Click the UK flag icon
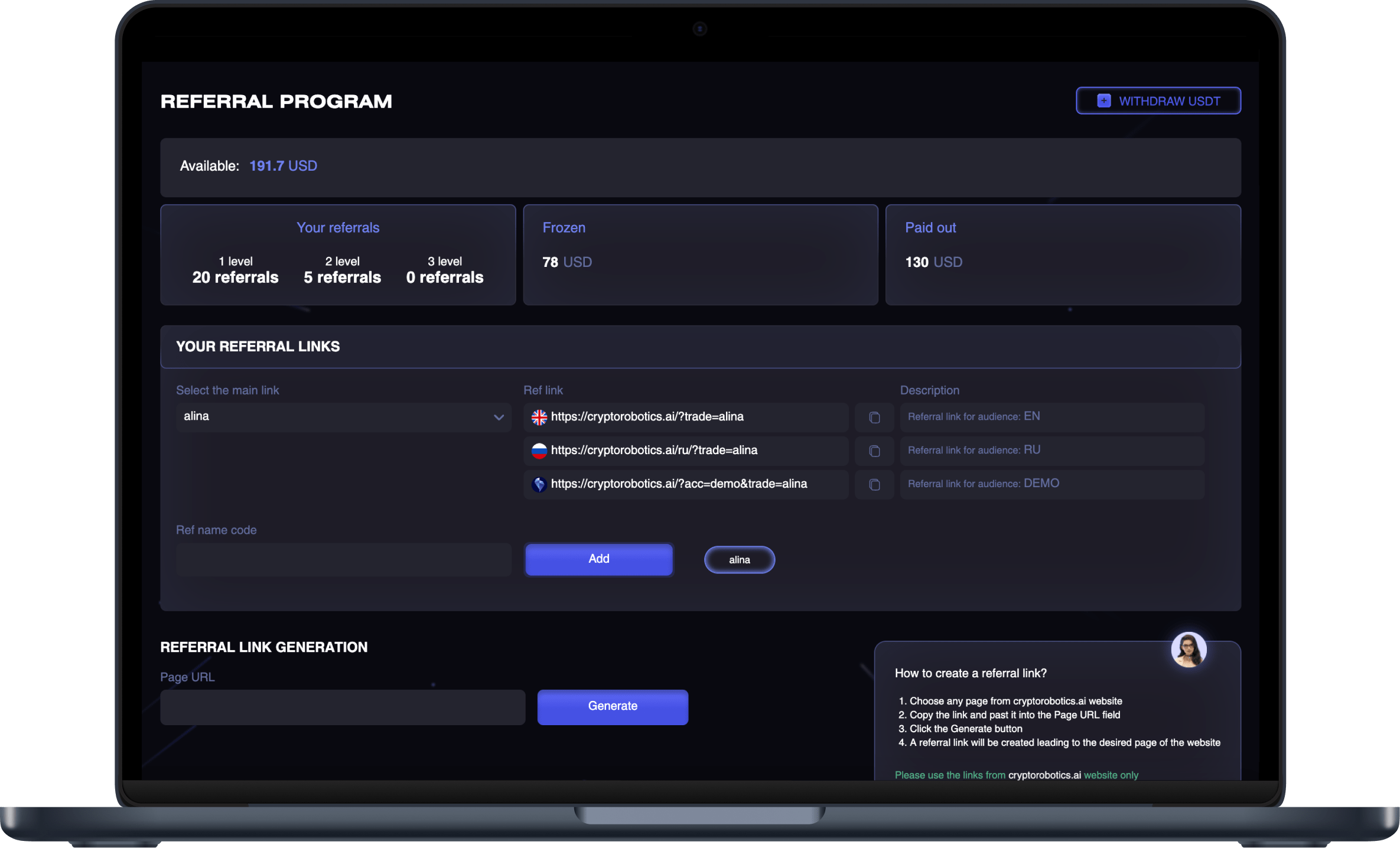 [539, 418]
